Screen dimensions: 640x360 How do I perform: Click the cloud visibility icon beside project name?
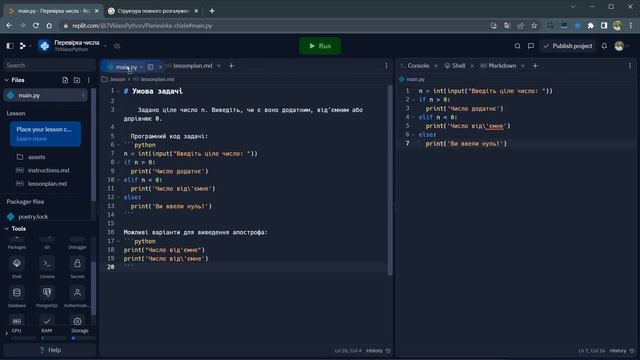(x=117, y=46)
